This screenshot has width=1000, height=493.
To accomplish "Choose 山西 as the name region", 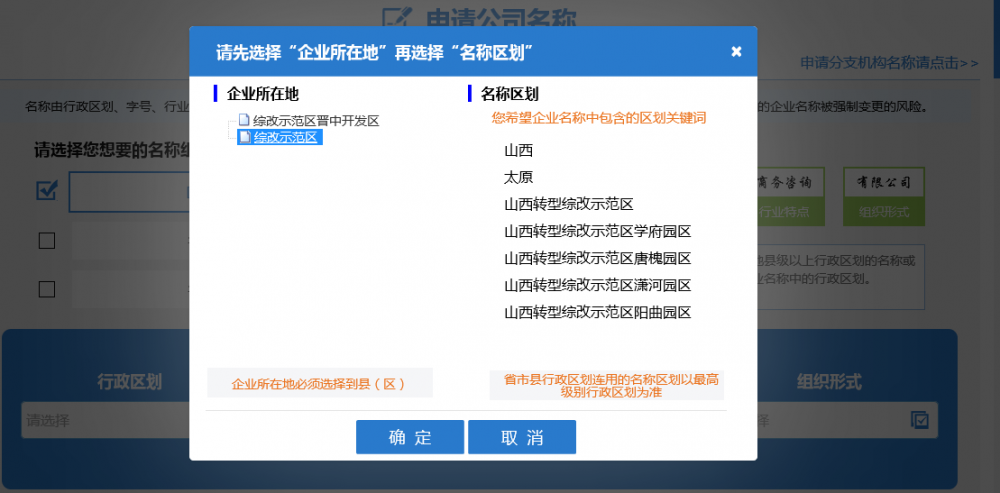I will click(x=518, y=151).
